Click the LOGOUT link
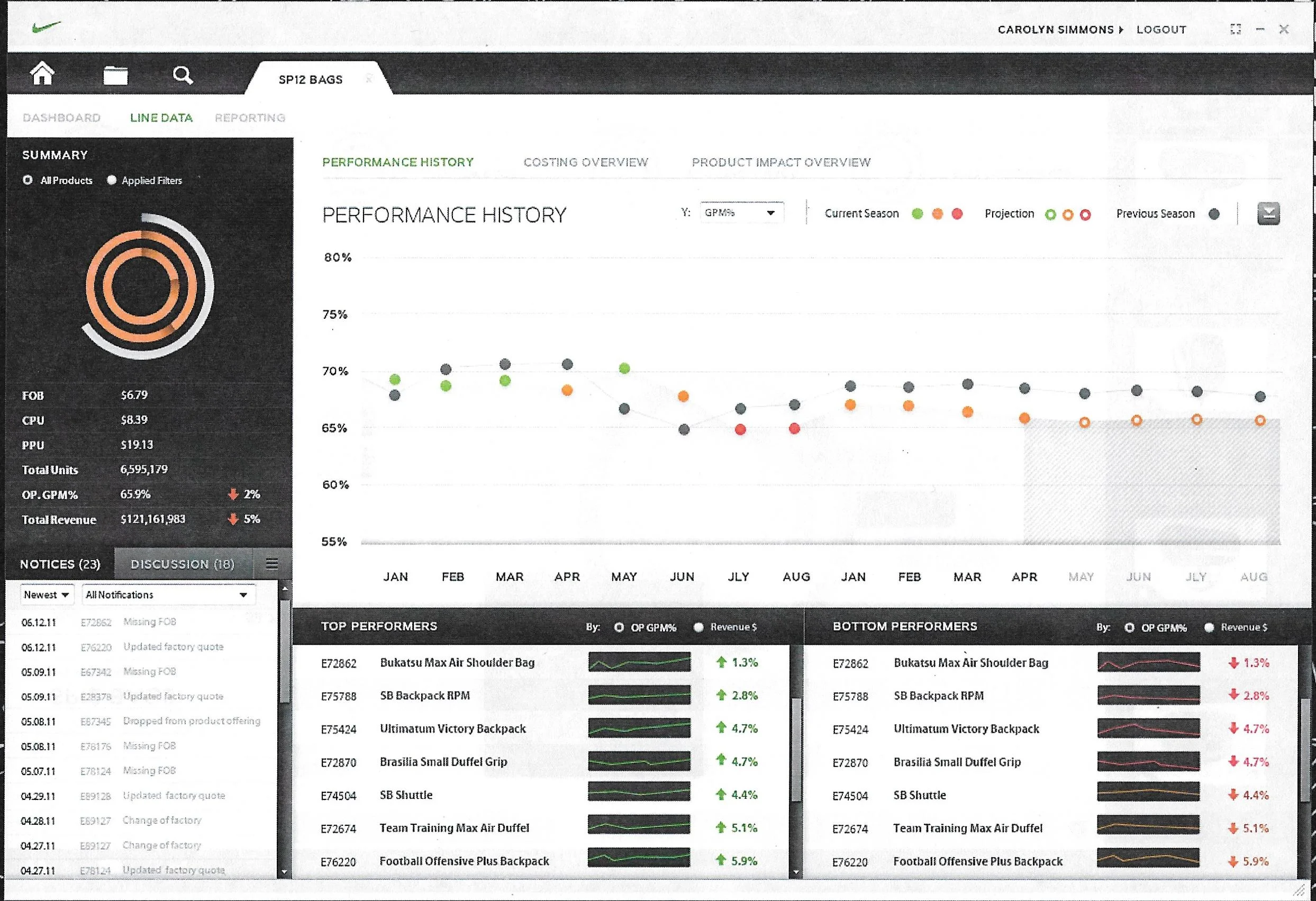The image size is (1316, 901). (1161, 30)
